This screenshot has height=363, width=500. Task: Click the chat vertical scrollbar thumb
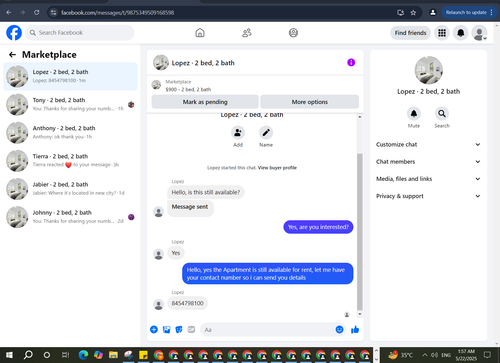click(360, 232)
